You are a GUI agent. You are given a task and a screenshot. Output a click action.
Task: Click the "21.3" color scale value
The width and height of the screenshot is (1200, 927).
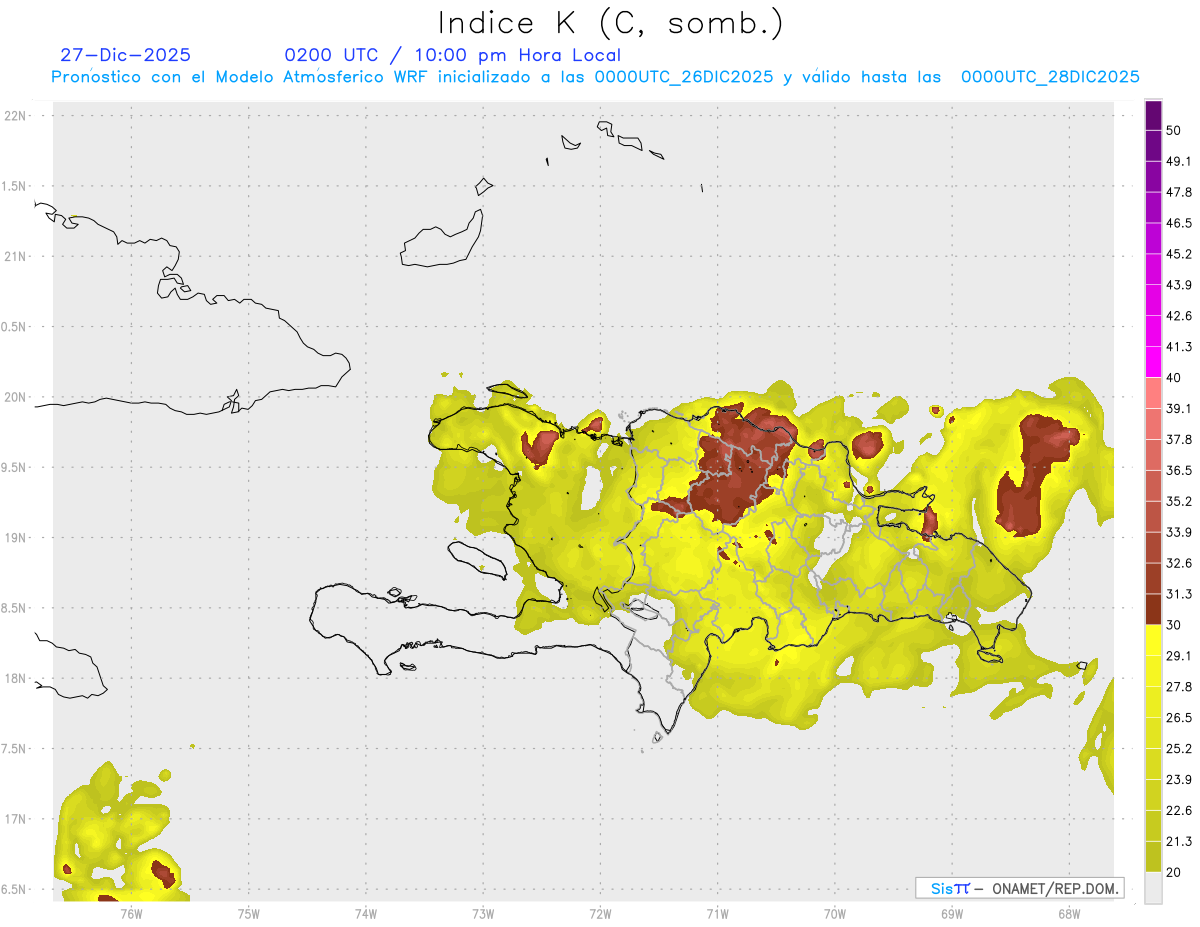1179,841
